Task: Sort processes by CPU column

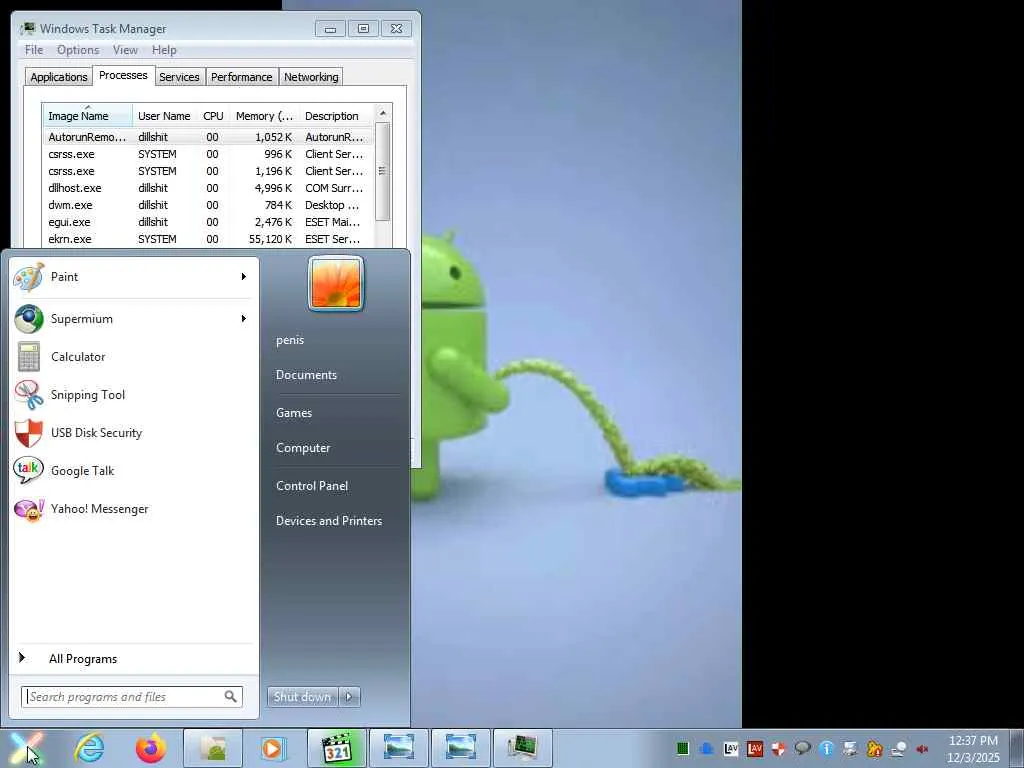Action: 214,116
